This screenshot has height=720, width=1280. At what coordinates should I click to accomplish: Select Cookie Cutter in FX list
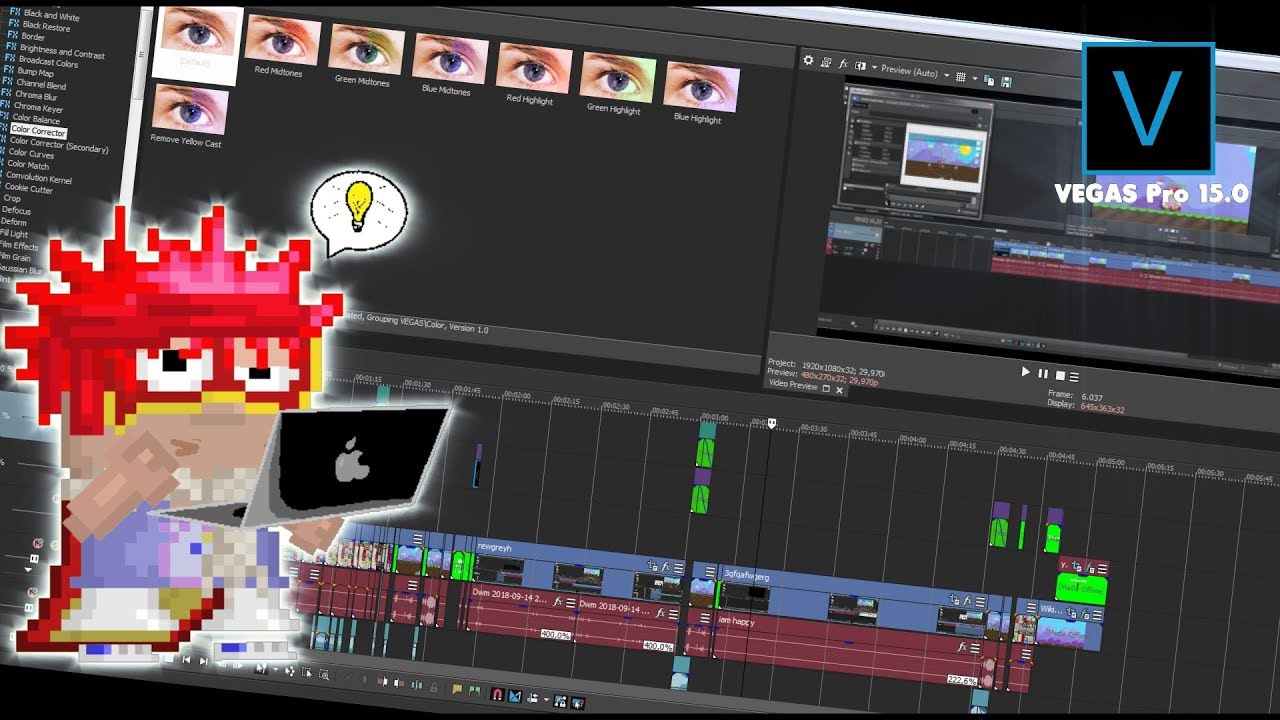coord(28,188)
